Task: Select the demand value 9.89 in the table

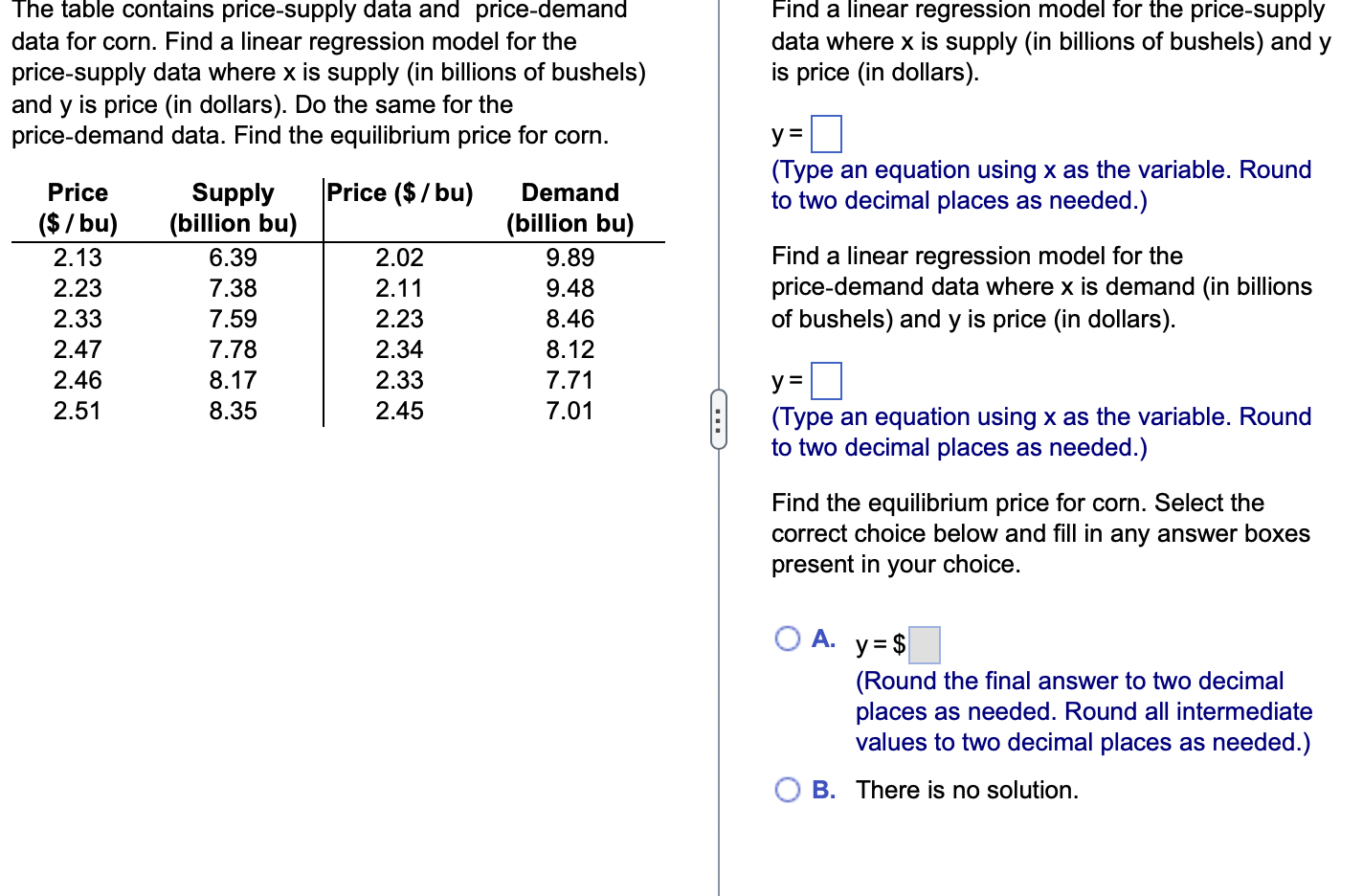Action: pyautogui.click(x=570, y=258)
